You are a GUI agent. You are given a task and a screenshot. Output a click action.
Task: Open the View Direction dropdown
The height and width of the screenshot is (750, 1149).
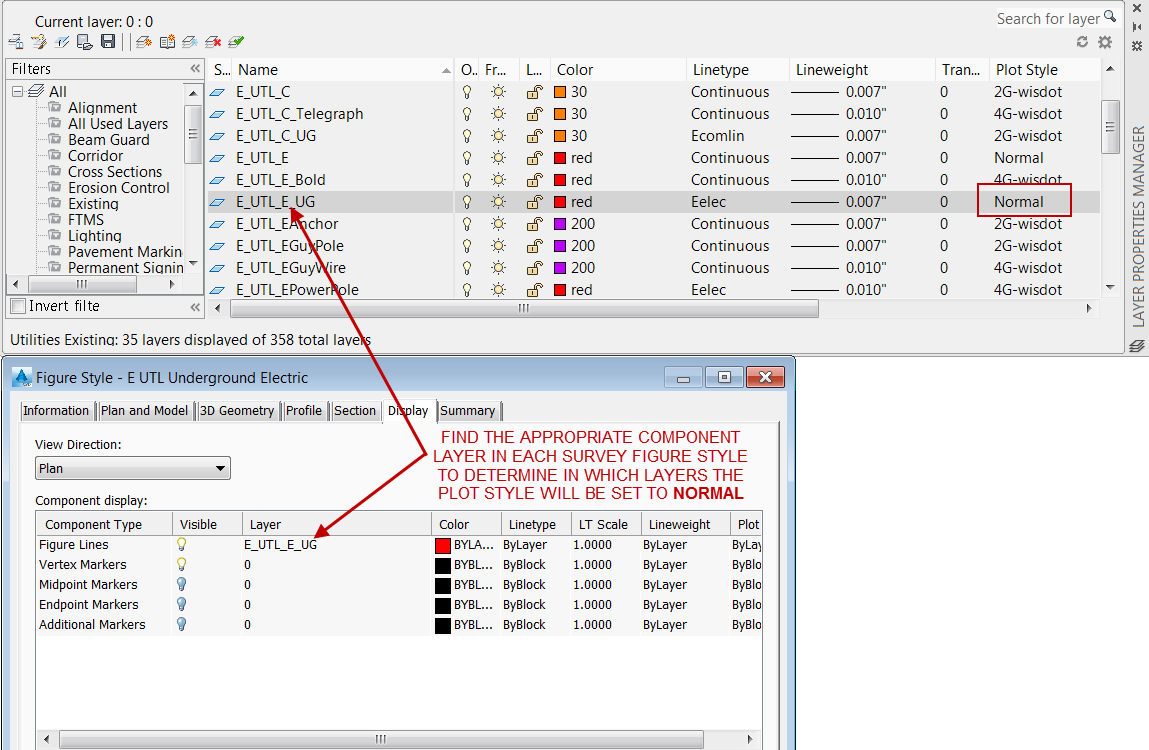click(x=132, y=468)
